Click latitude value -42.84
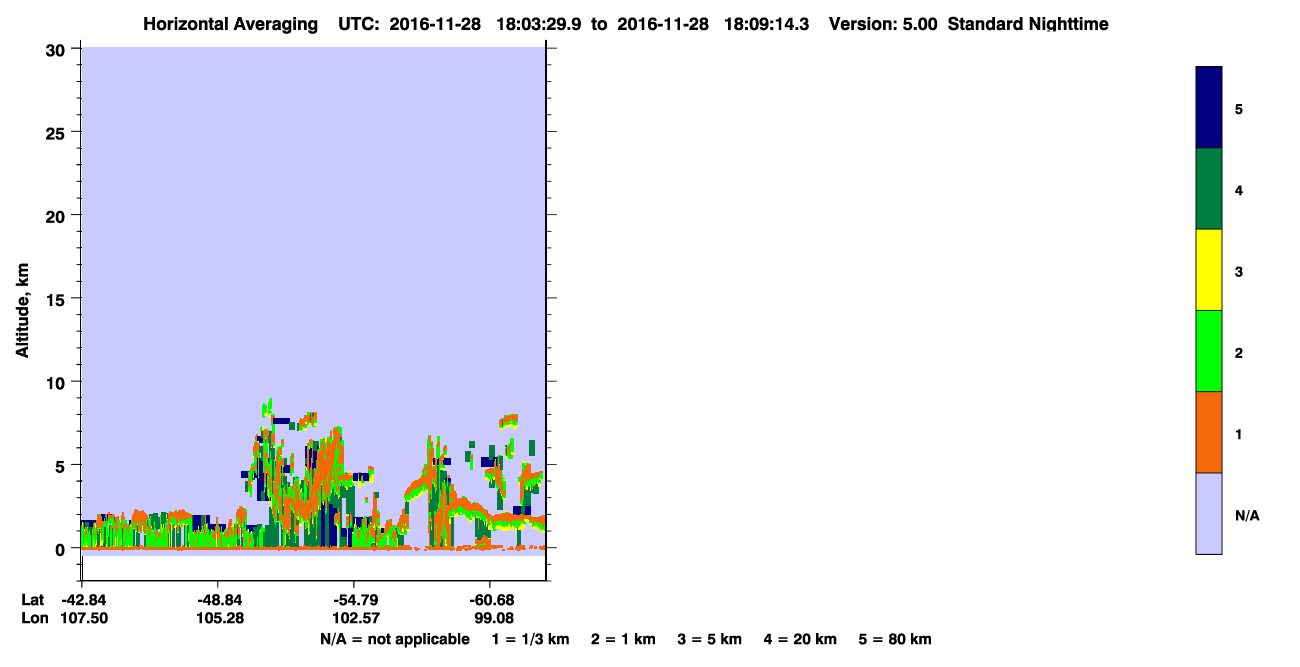Screen dimensions: 1300x667 click(x=83, y=599)
